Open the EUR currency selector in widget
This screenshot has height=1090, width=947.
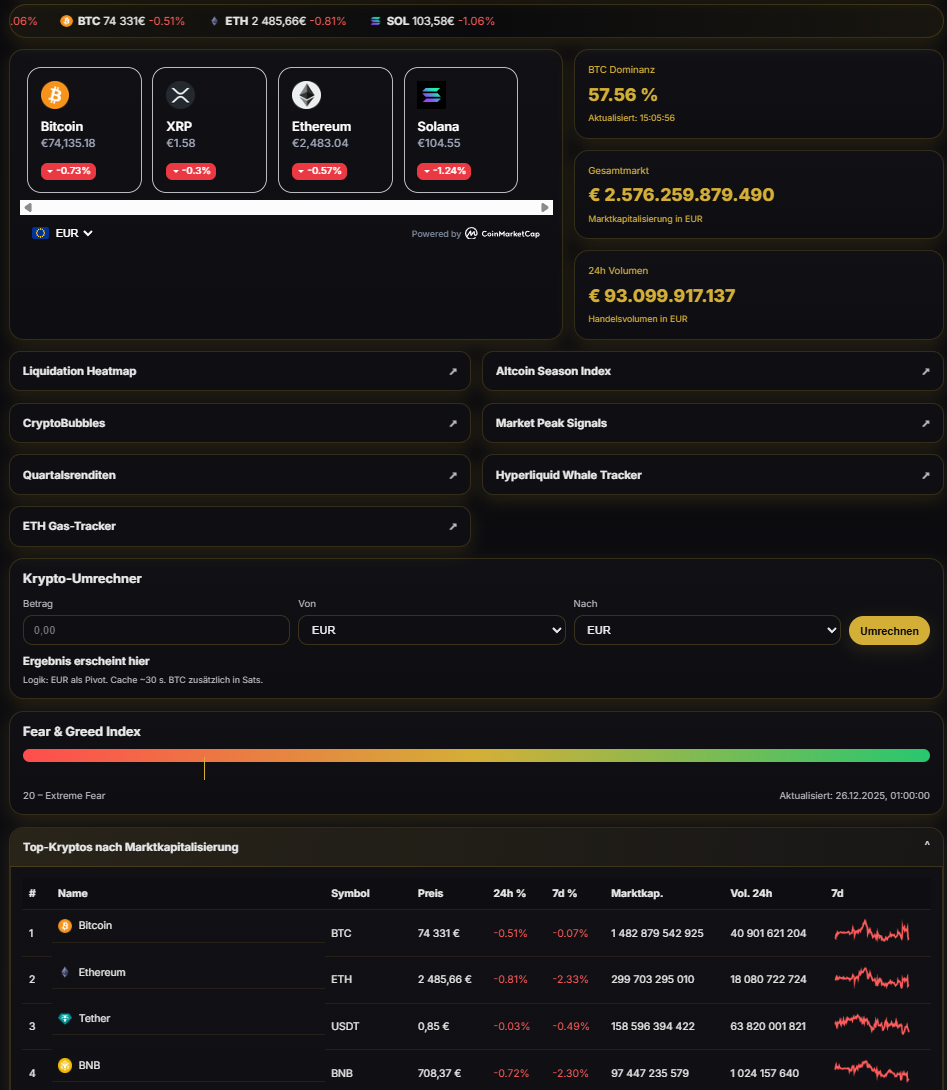click(64, 233)
